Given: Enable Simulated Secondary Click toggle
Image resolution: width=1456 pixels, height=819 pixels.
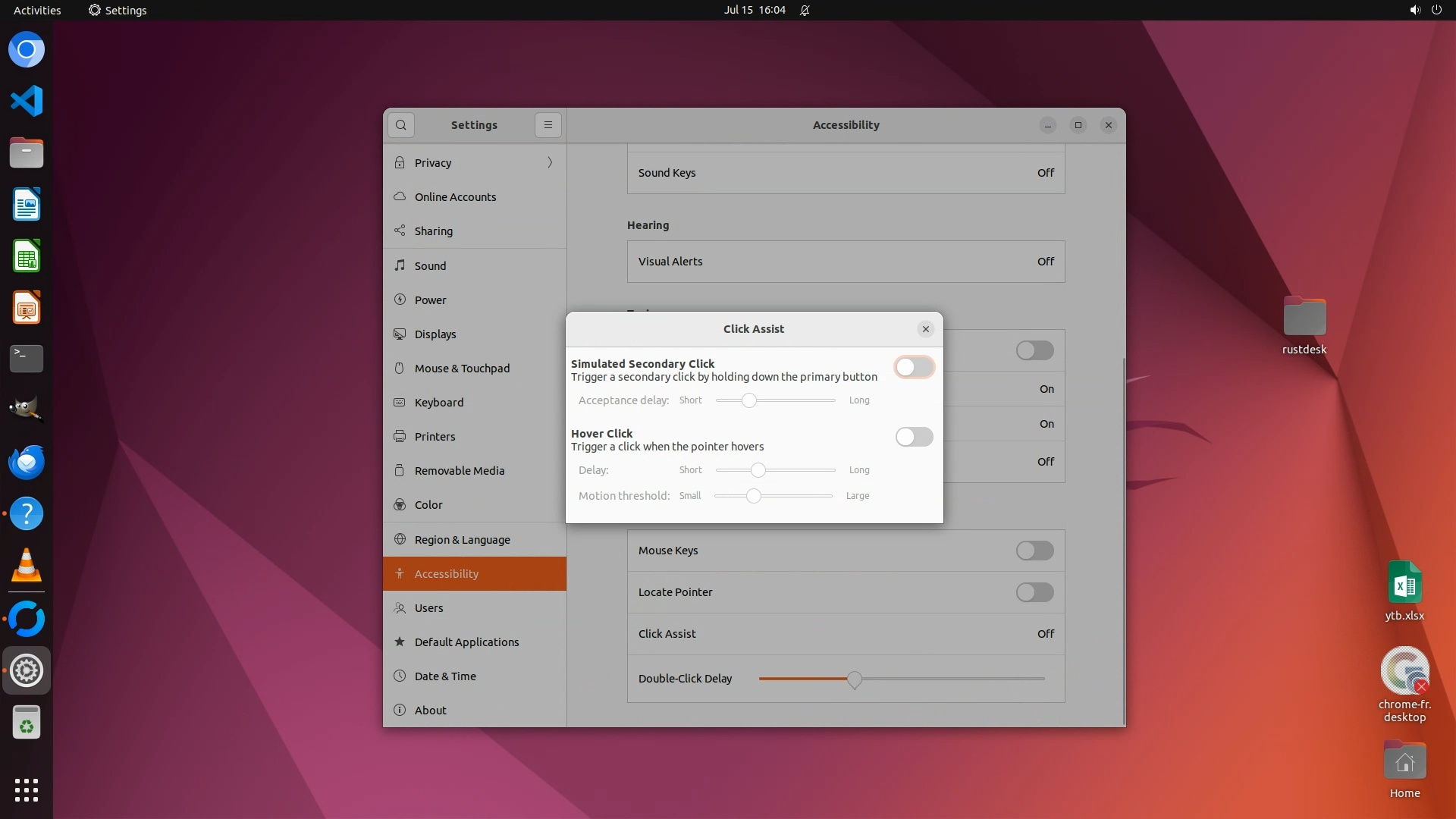Looking at the screenshot, I should (x=914, y=368).
